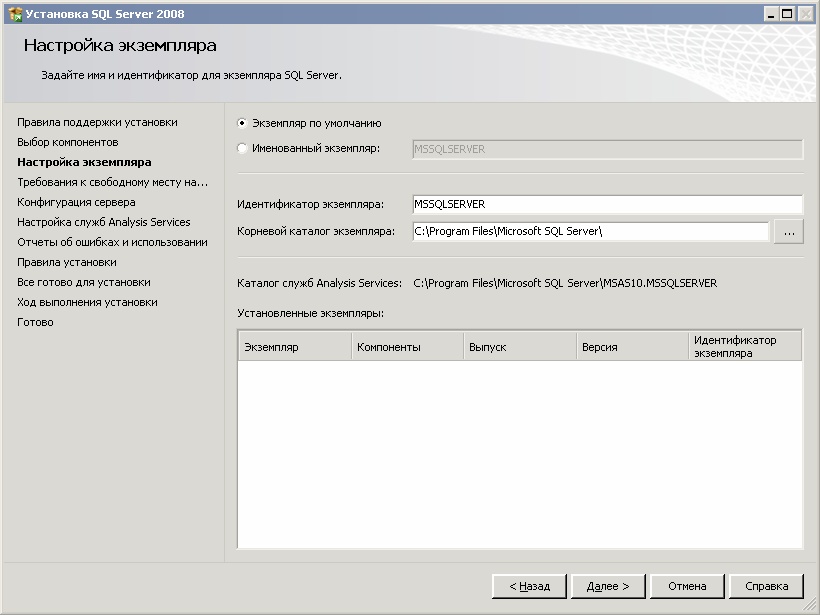Select the current step Настройка экземпляра
This screenshot has height=615, width=820.
[x=84, y=162]
